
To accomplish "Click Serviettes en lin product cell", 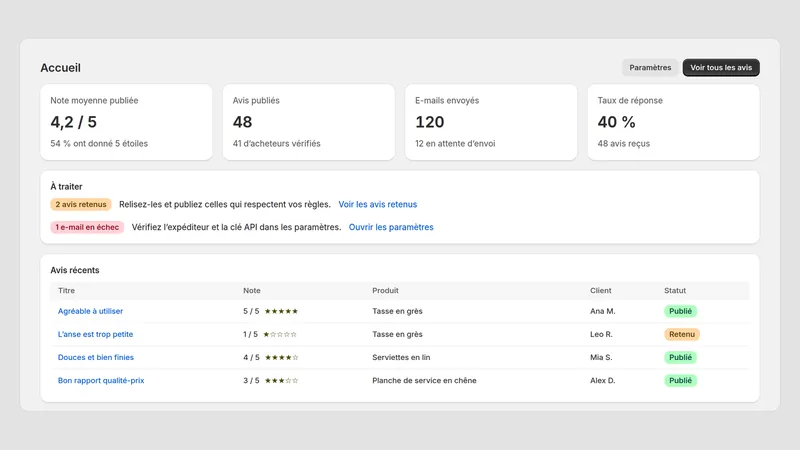I will click(401, 357).
